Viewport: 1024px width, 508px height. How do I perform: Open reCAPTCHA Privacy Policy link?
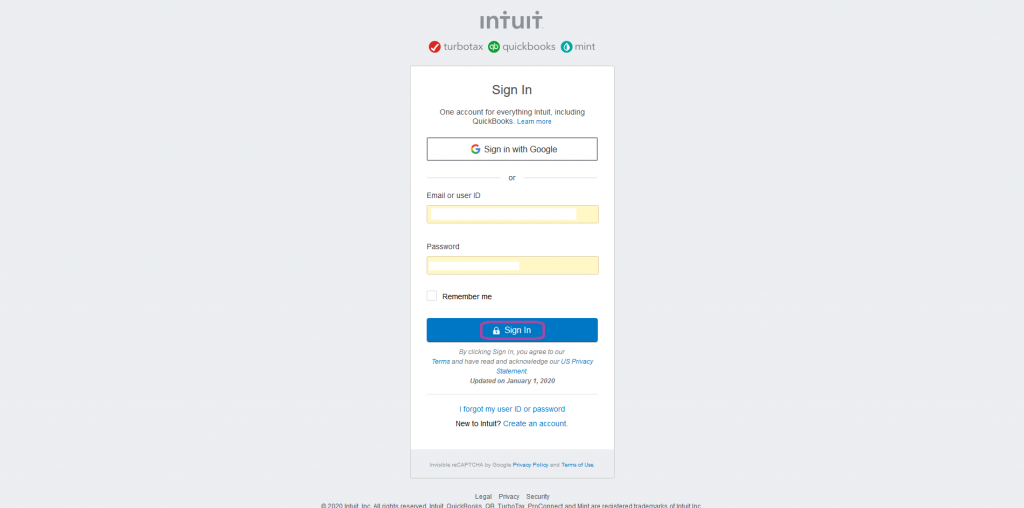[530, 465]
